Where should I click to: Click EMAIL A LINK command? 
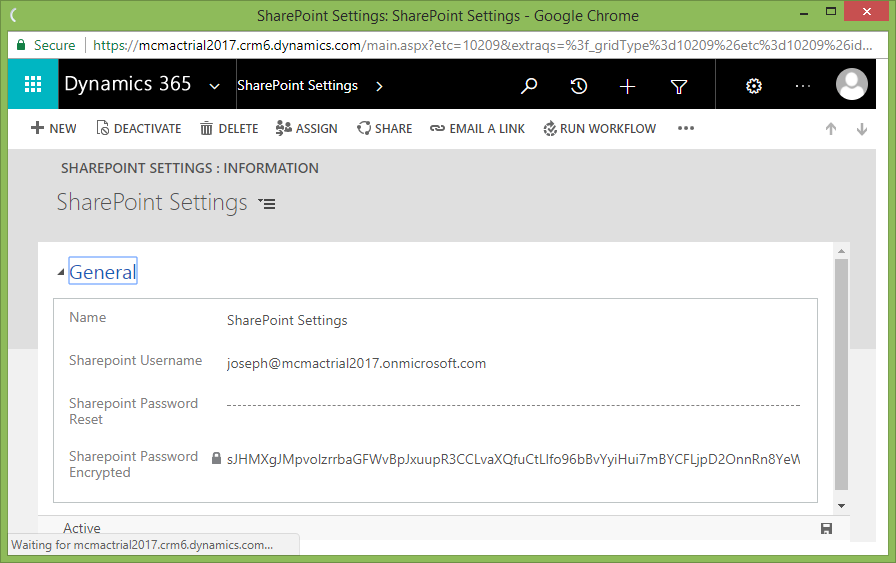[x=479, y=128]
